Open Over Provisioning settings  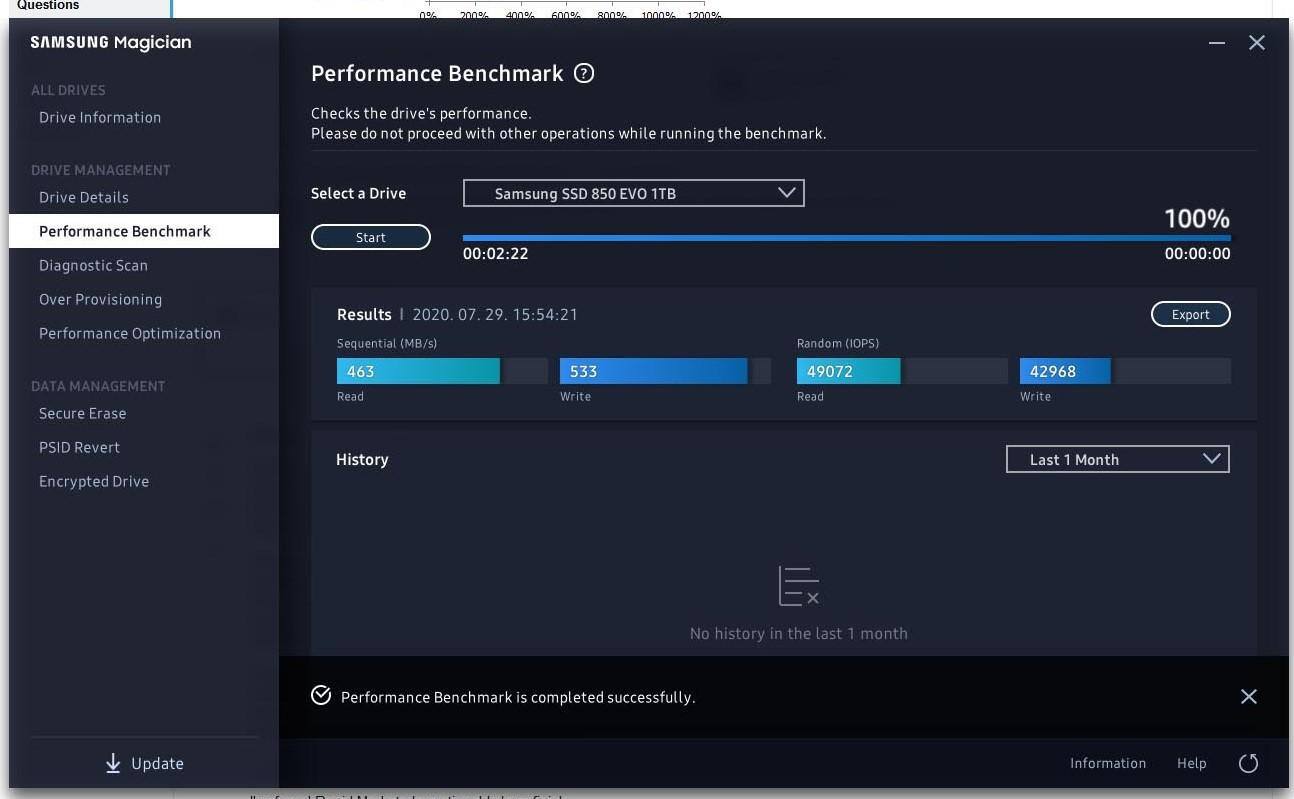coord(100,299)
